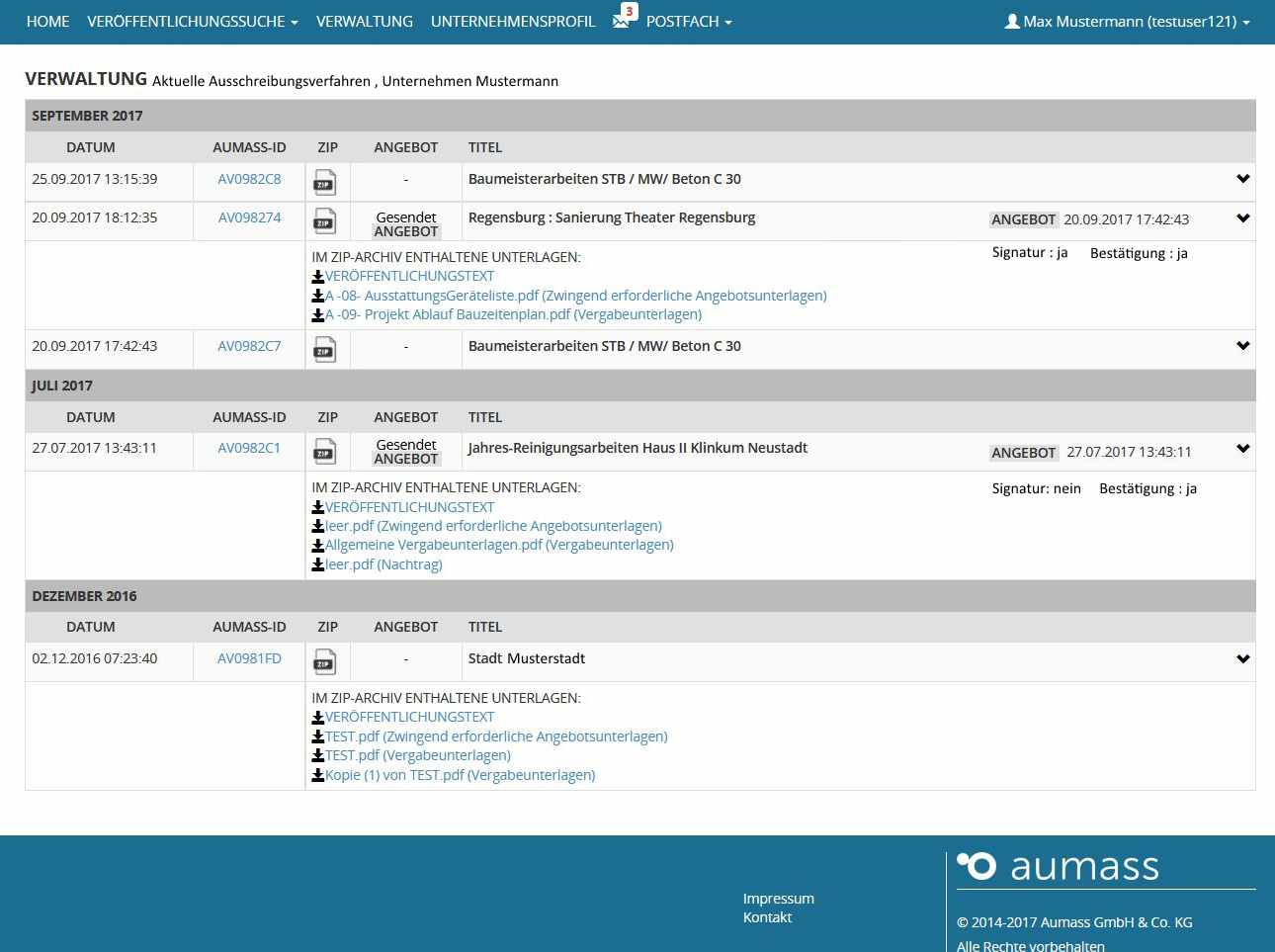1275x952 pixels.
Task: Download Allgemeine Vergabeunterlagen.pdf link
Action: (499, 545)
